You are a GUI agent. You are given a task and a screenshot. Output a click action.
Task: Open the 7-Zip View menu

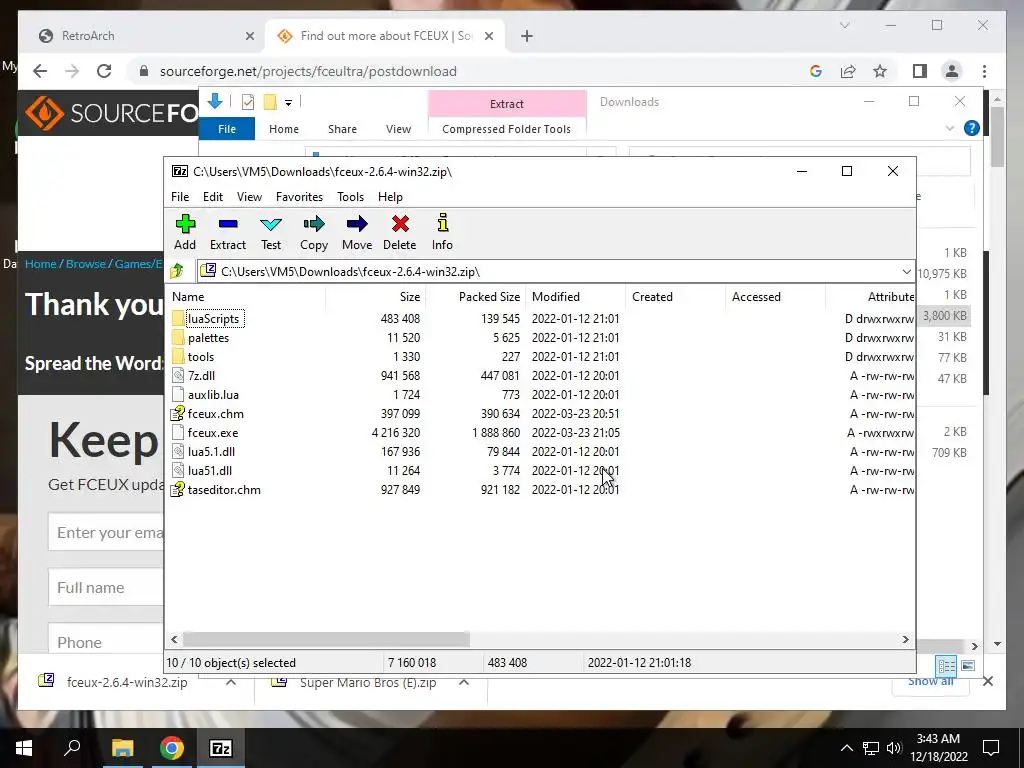tap(249, 197)
